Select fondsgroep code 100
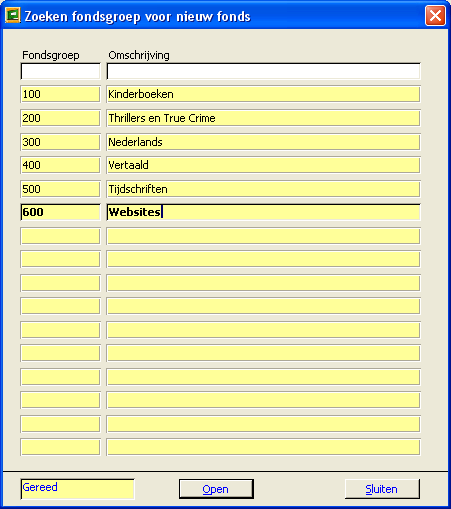 click(60, 94)
